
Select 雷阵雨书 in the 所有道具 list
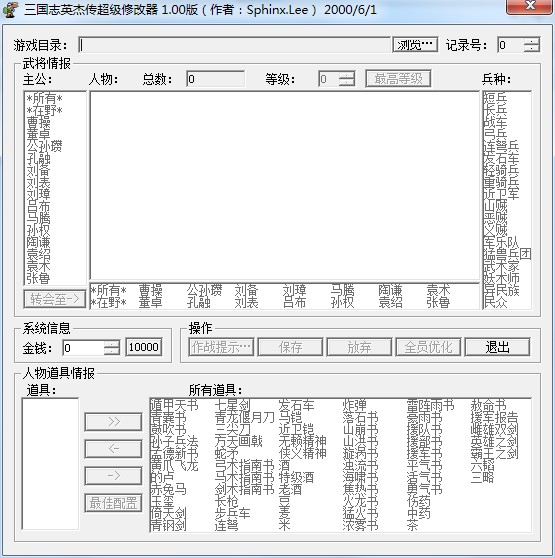430,405
